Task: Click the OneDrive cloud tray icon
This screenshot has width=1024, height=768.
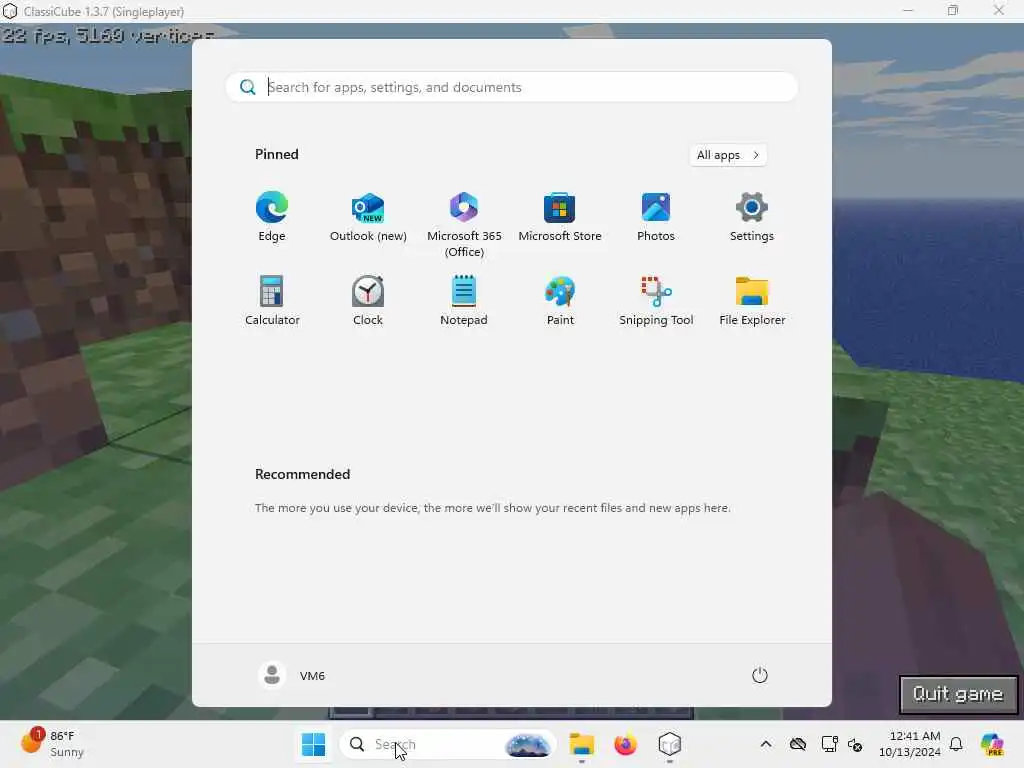Action: pyautogui.click(x=797, y=744)
